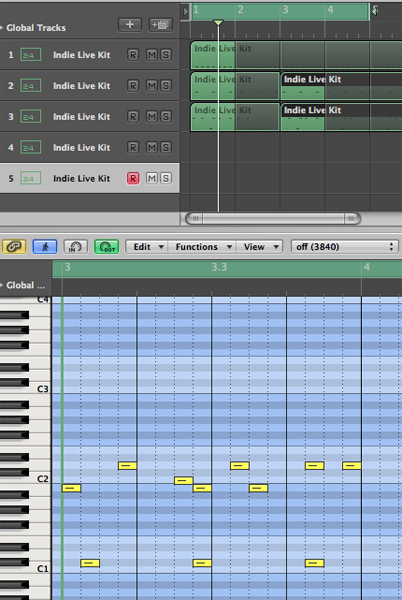Mute track 3
The width and height of the screenshot is (402, 600).
(152, 116)
